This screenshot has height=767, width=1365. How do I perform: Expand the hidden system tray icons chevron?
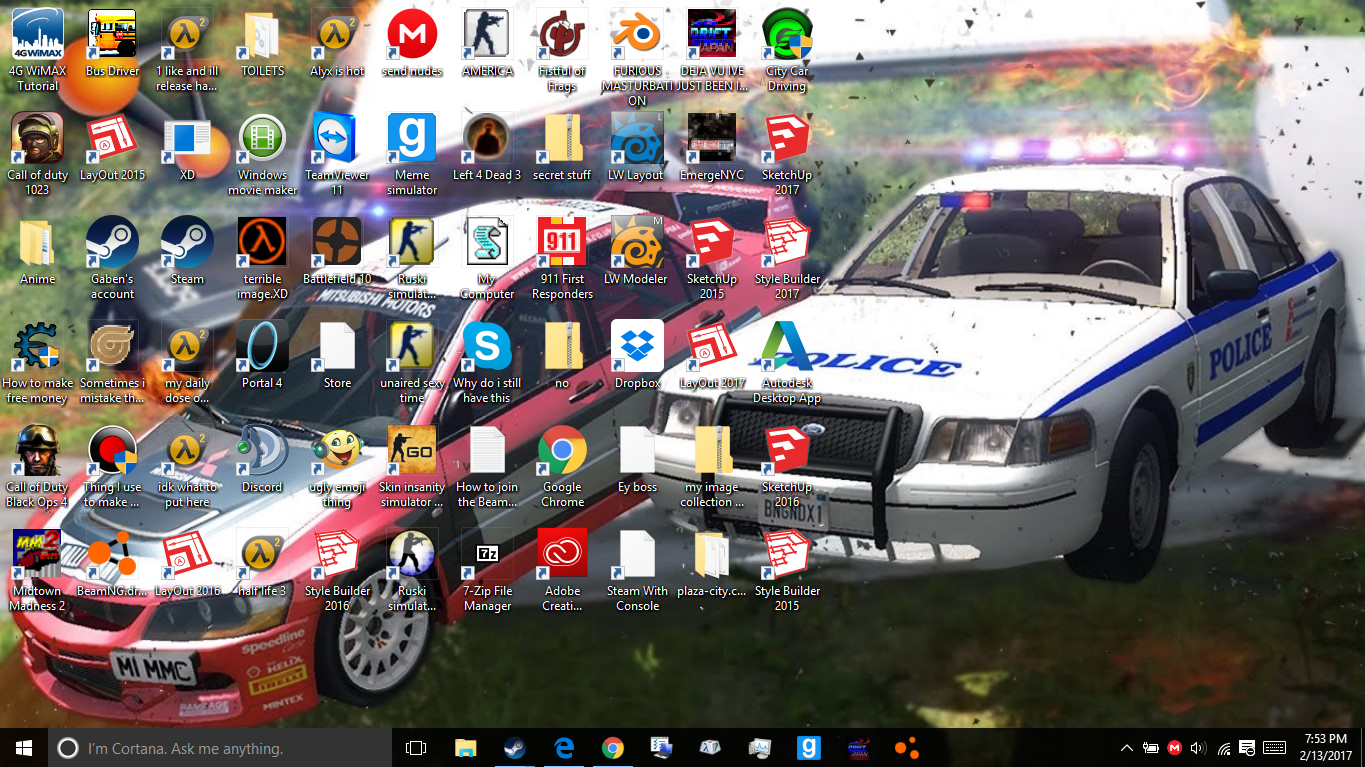click(1127, 748)
